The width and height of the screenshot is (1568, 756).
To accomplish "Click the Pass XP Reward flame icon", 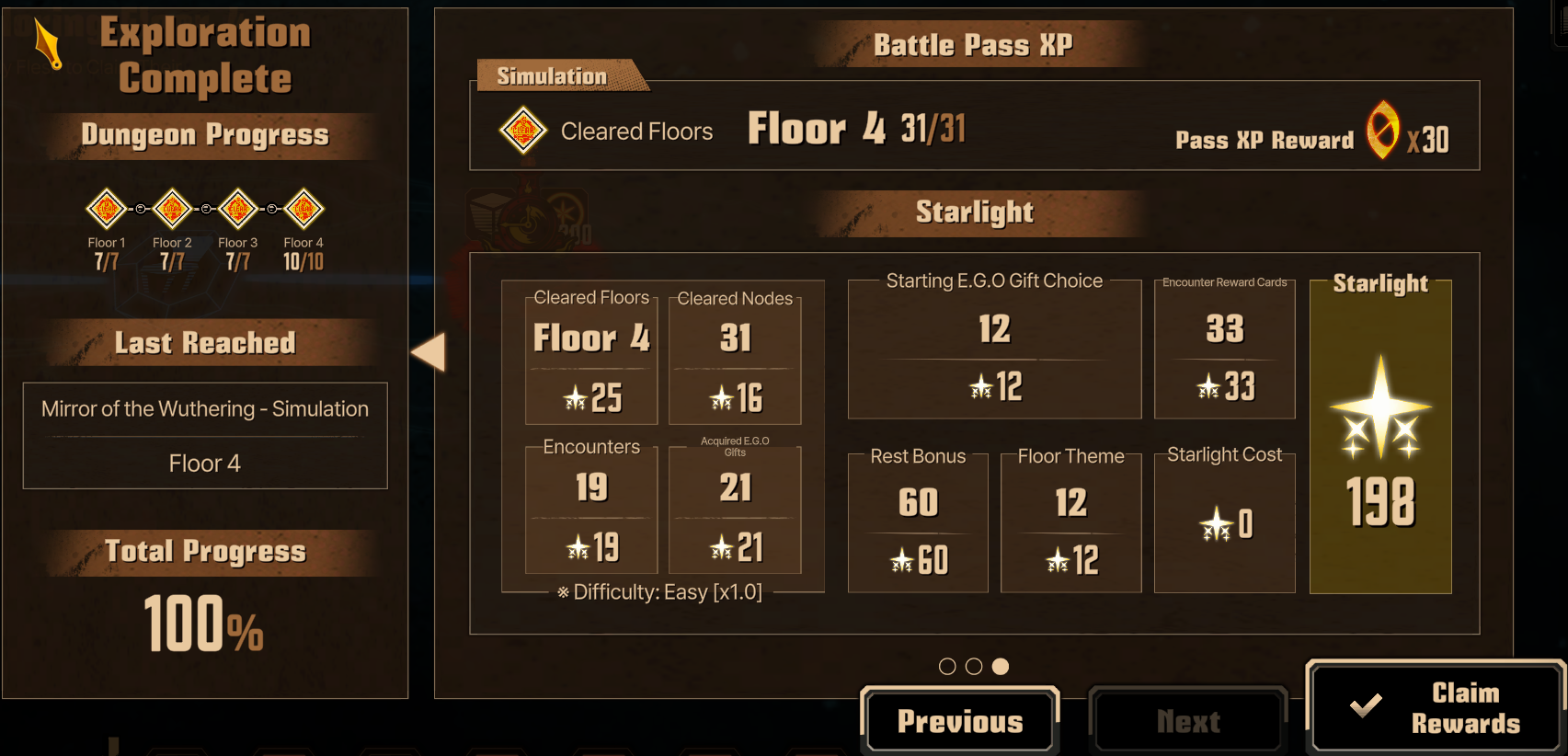I will [1382, 130].
